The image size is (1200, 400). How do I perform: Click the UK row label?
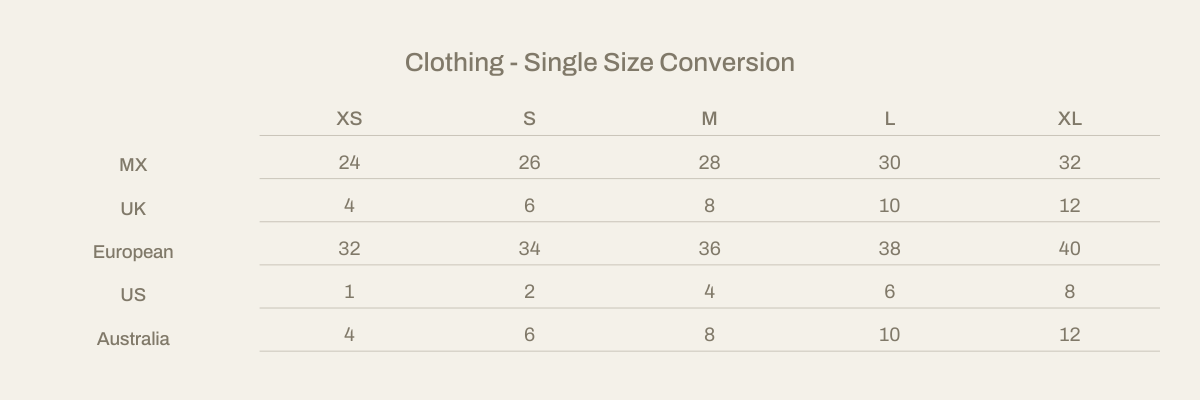(133, 208)
